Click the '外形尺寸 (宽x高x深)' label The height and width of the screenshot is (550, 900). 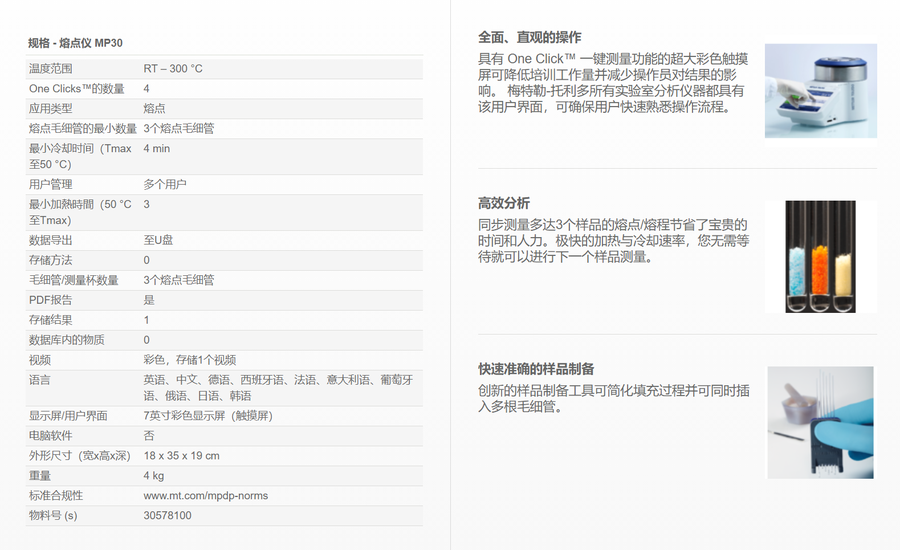tap(80, 456)
